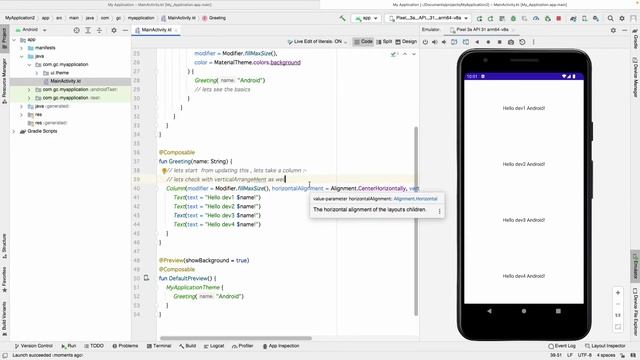Image resolution: width=640 pixels, height=360 pixels.
Task: Open the Terminal tool window tab
Action: (x=159, y=346)
